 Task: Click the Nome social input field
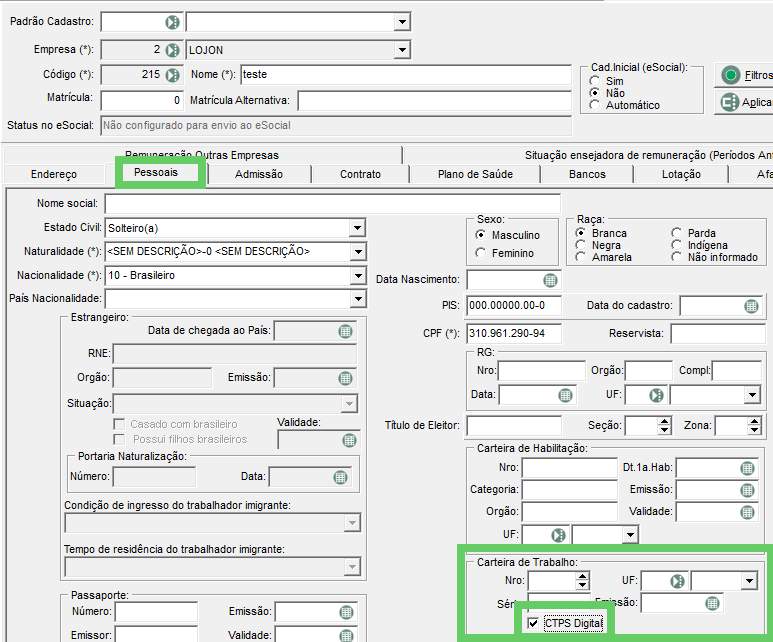click(x=333, y=204)
